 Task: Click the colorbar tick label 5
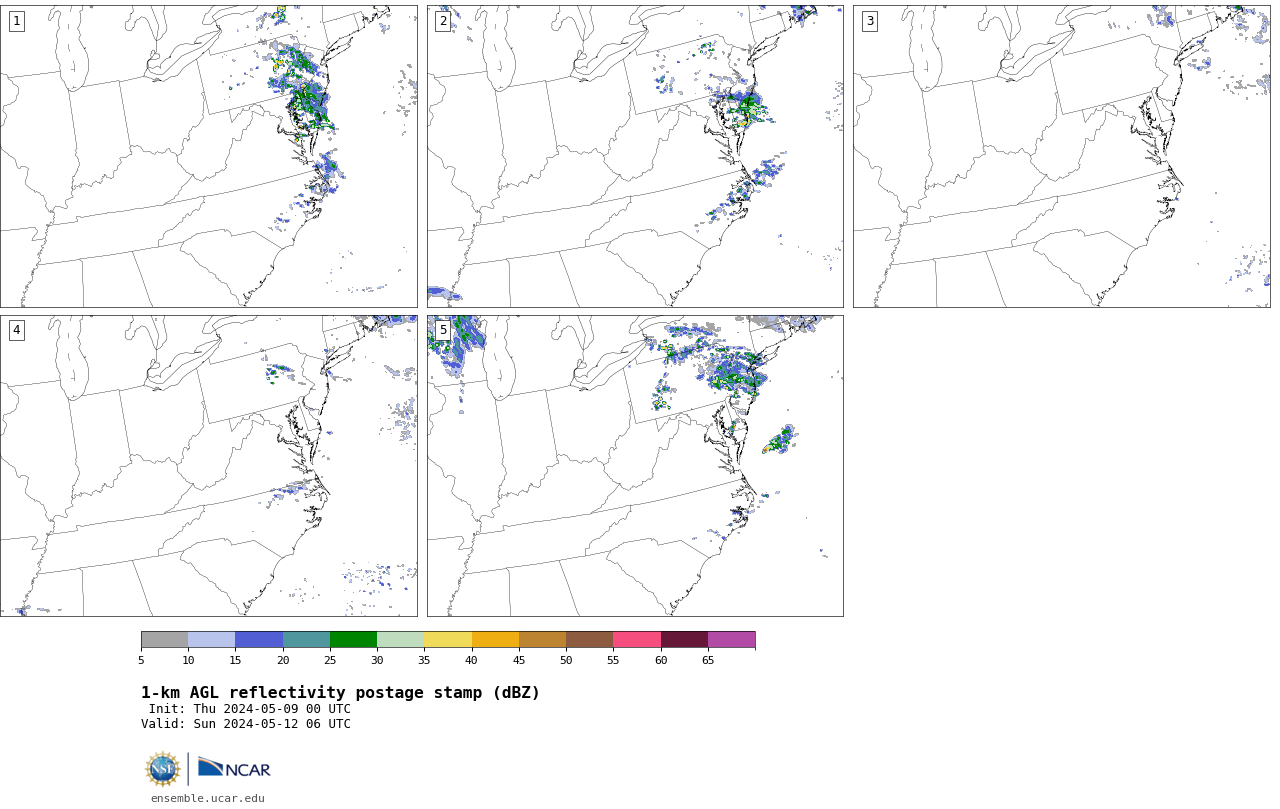click(x=141, y=660)
